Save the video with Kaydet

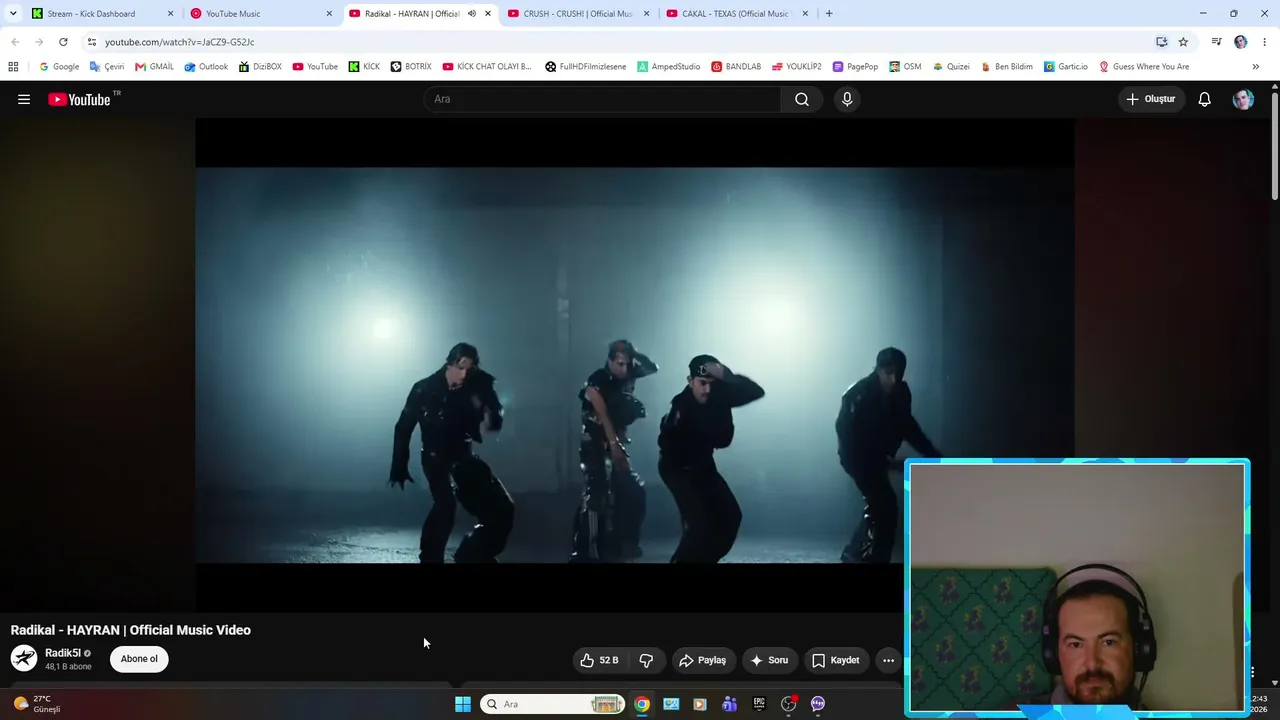coord(836,660)
